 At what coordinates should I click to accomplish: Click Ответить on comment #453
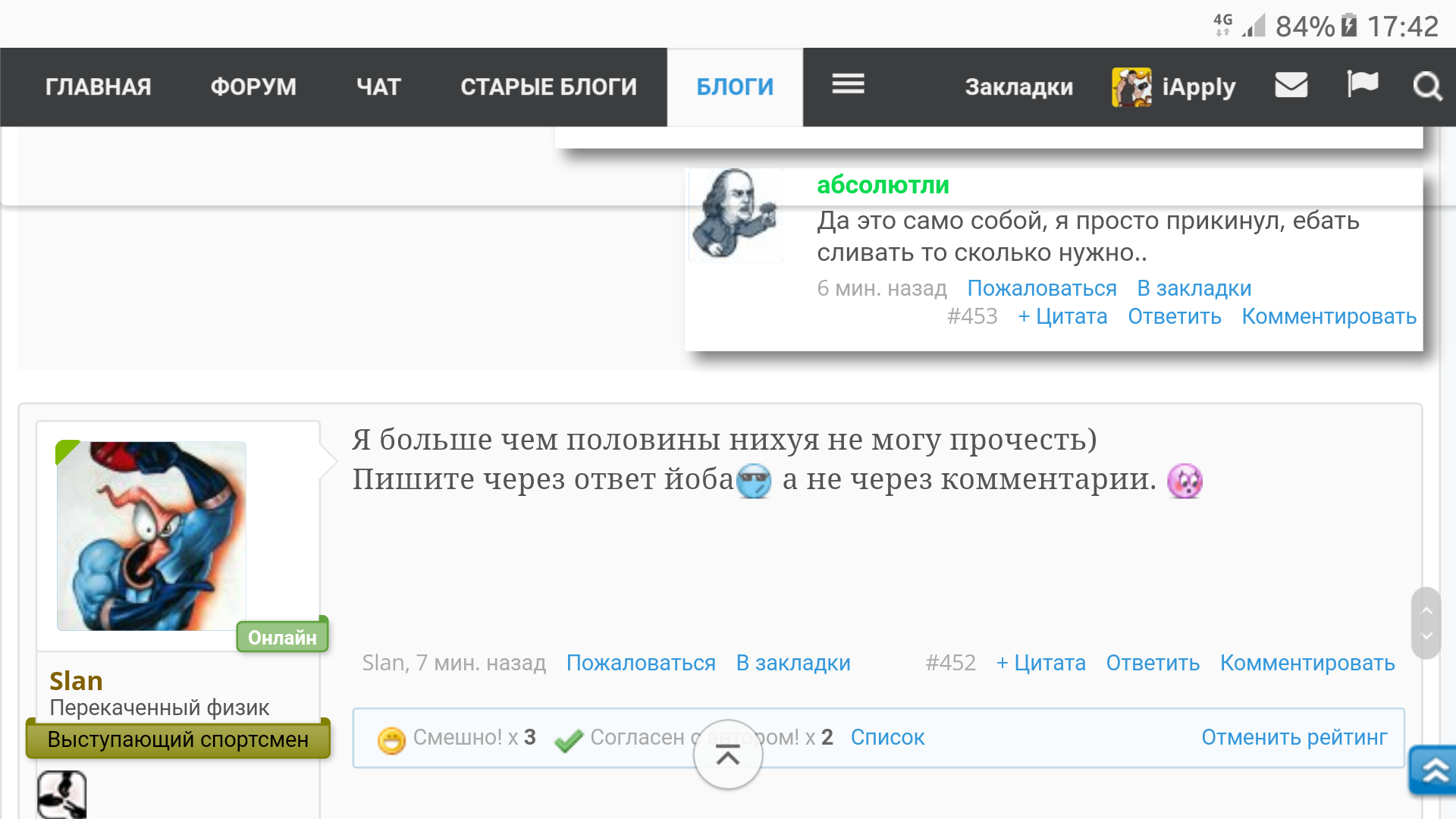coord(1174,316)
